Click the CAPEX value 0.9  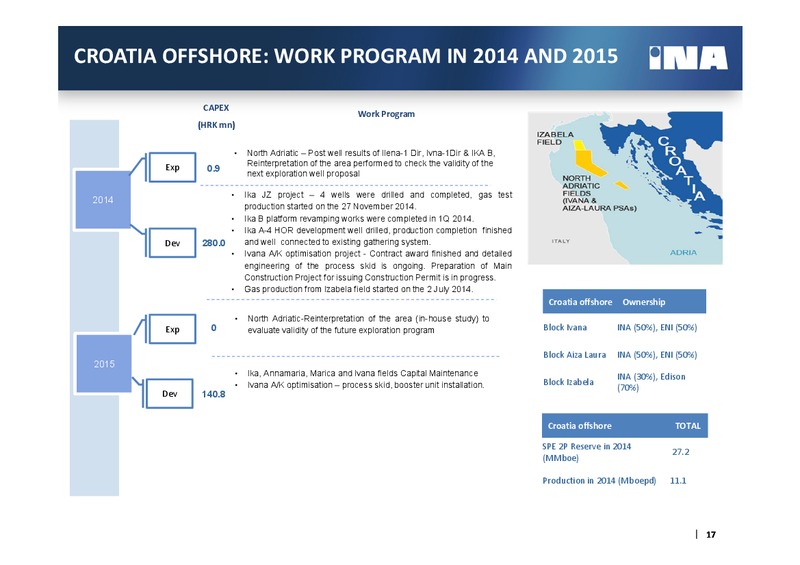[x=213, y=168]
